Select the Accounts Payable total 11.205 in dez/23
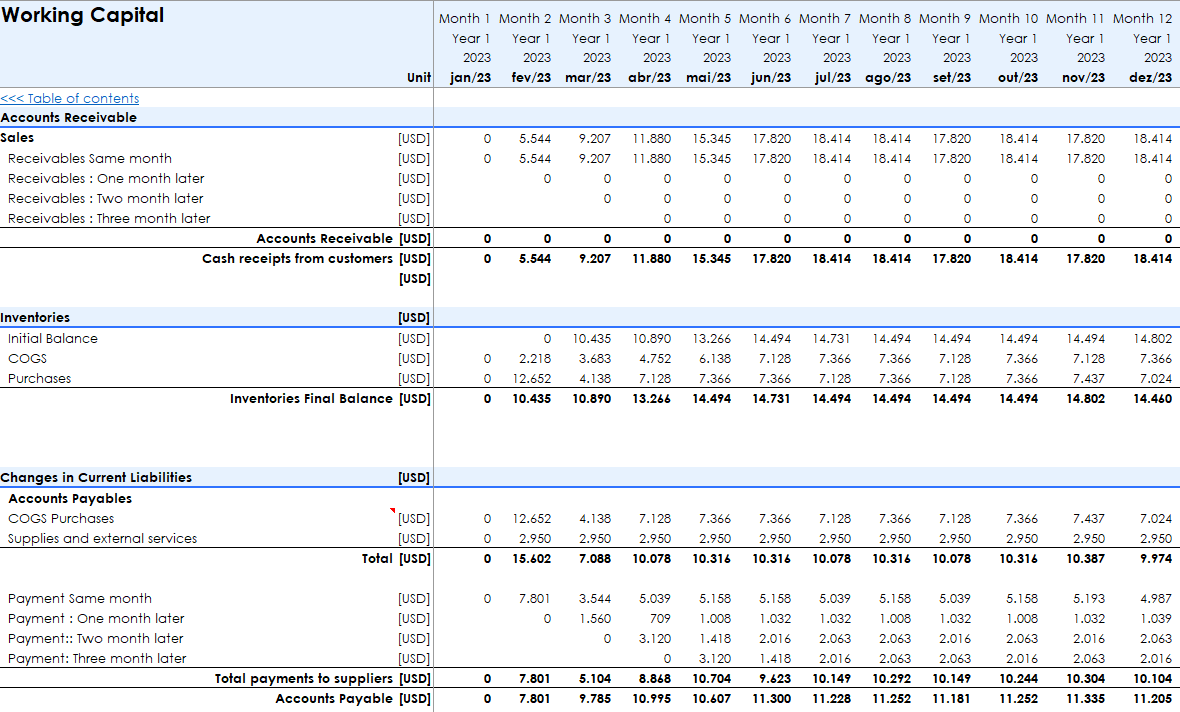 click(x=1151, y=698)
